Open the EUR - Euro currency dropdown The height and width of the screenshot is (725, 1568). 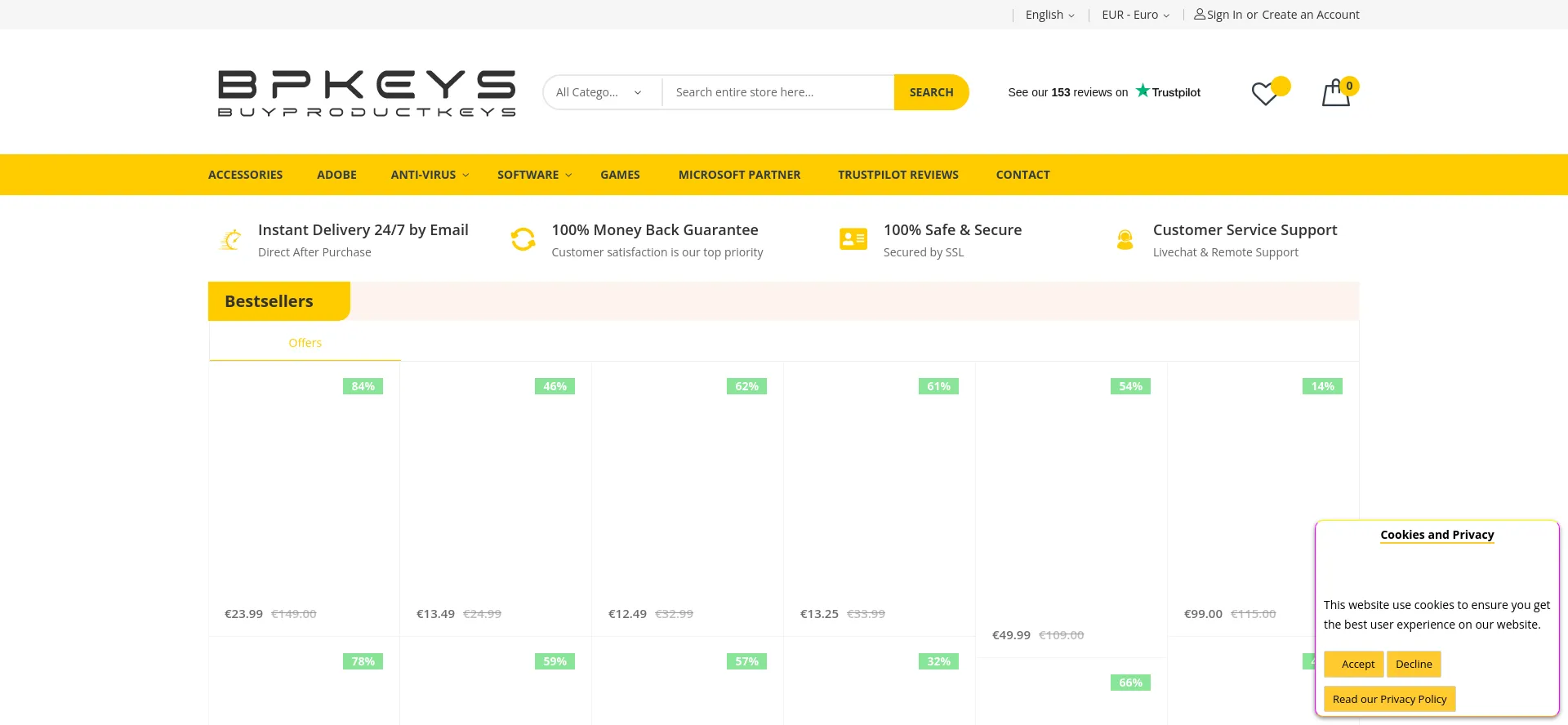pyautogui.click(x=1135, y=15)
